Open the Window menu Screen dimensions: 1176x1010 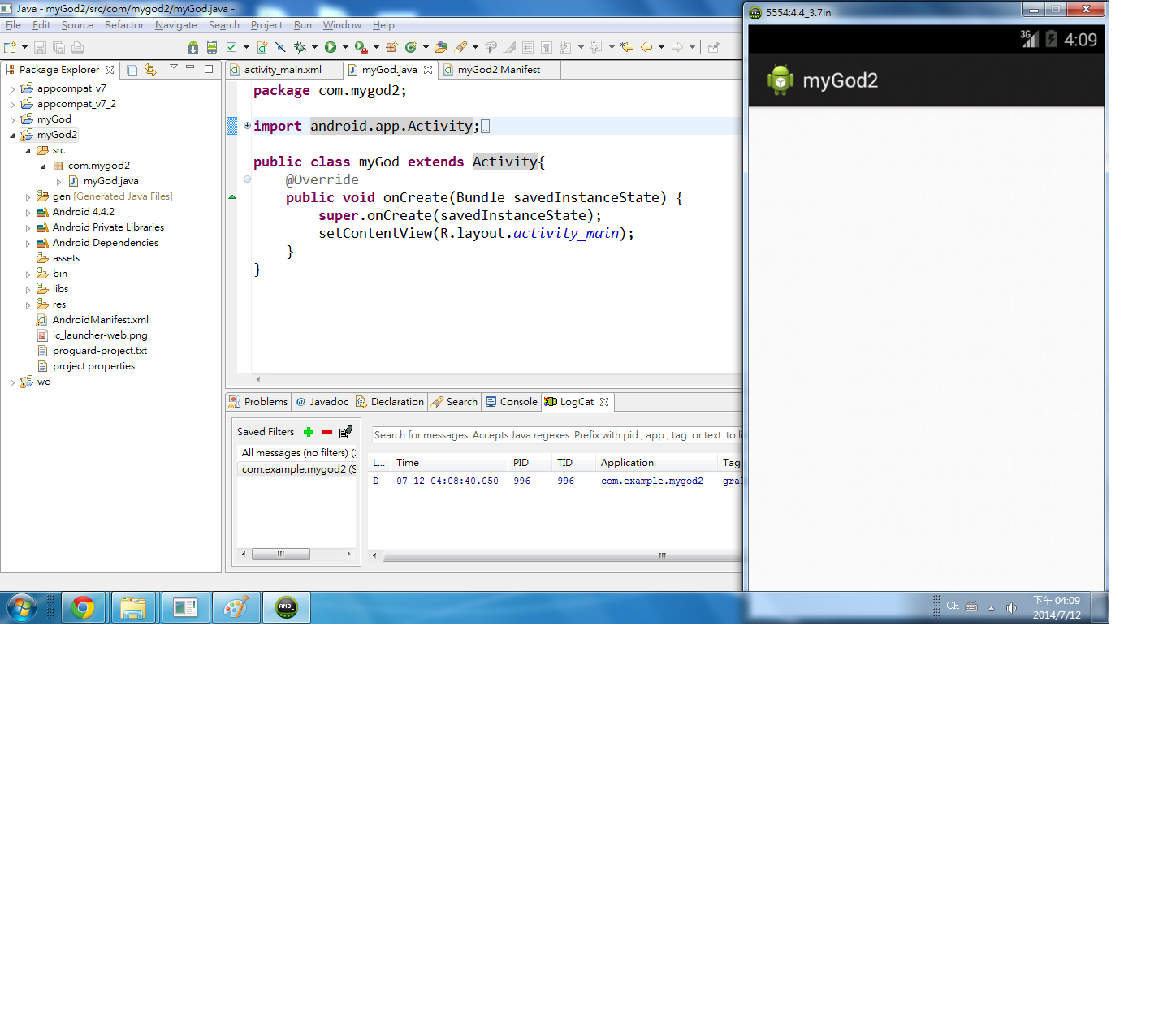click(342, 25)
